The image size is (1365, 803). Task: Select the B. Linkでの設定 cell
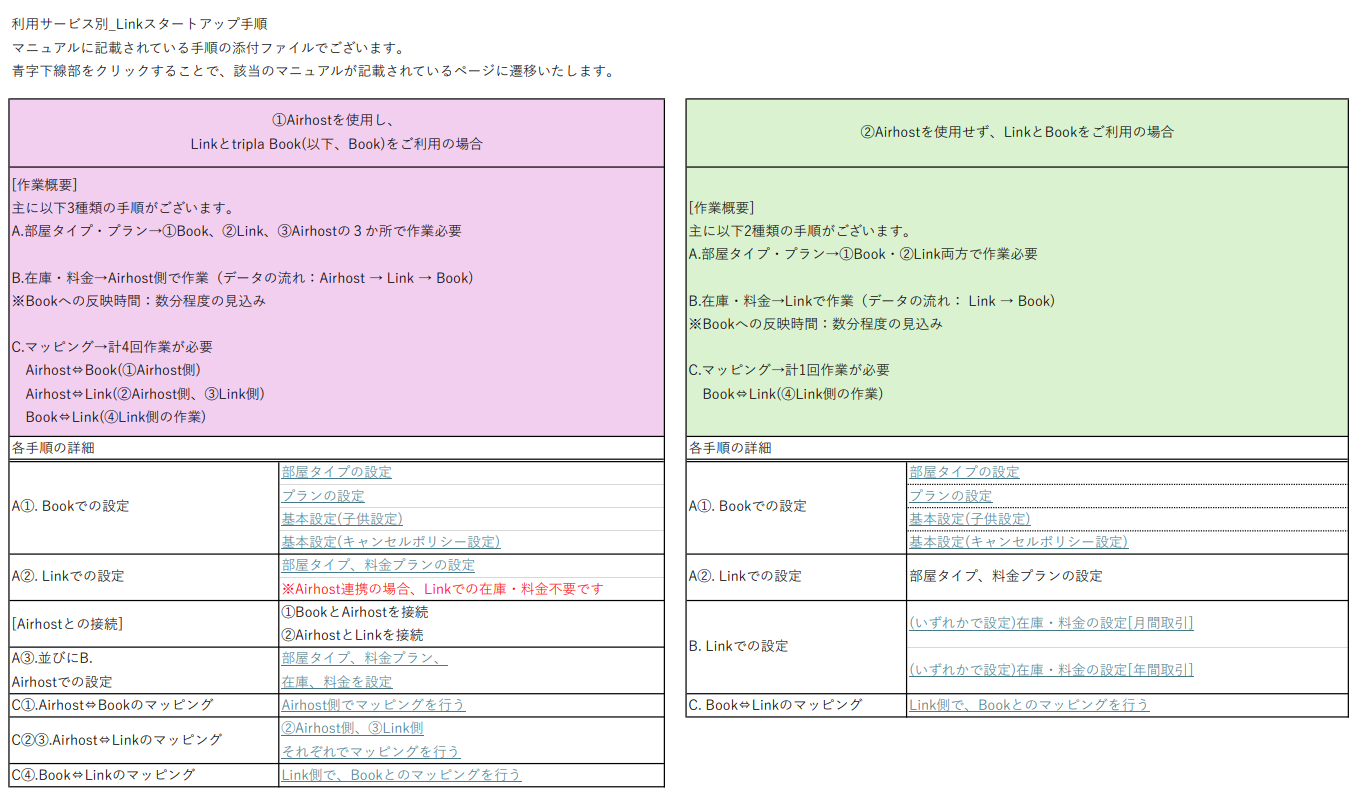(796, 647)
